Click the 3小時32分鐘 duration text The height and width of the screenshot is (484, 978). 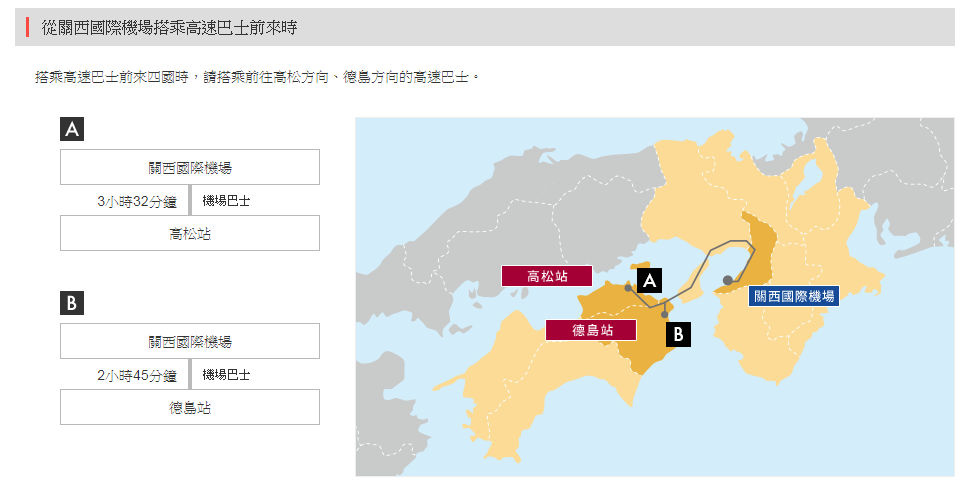(x=137, y=202)
